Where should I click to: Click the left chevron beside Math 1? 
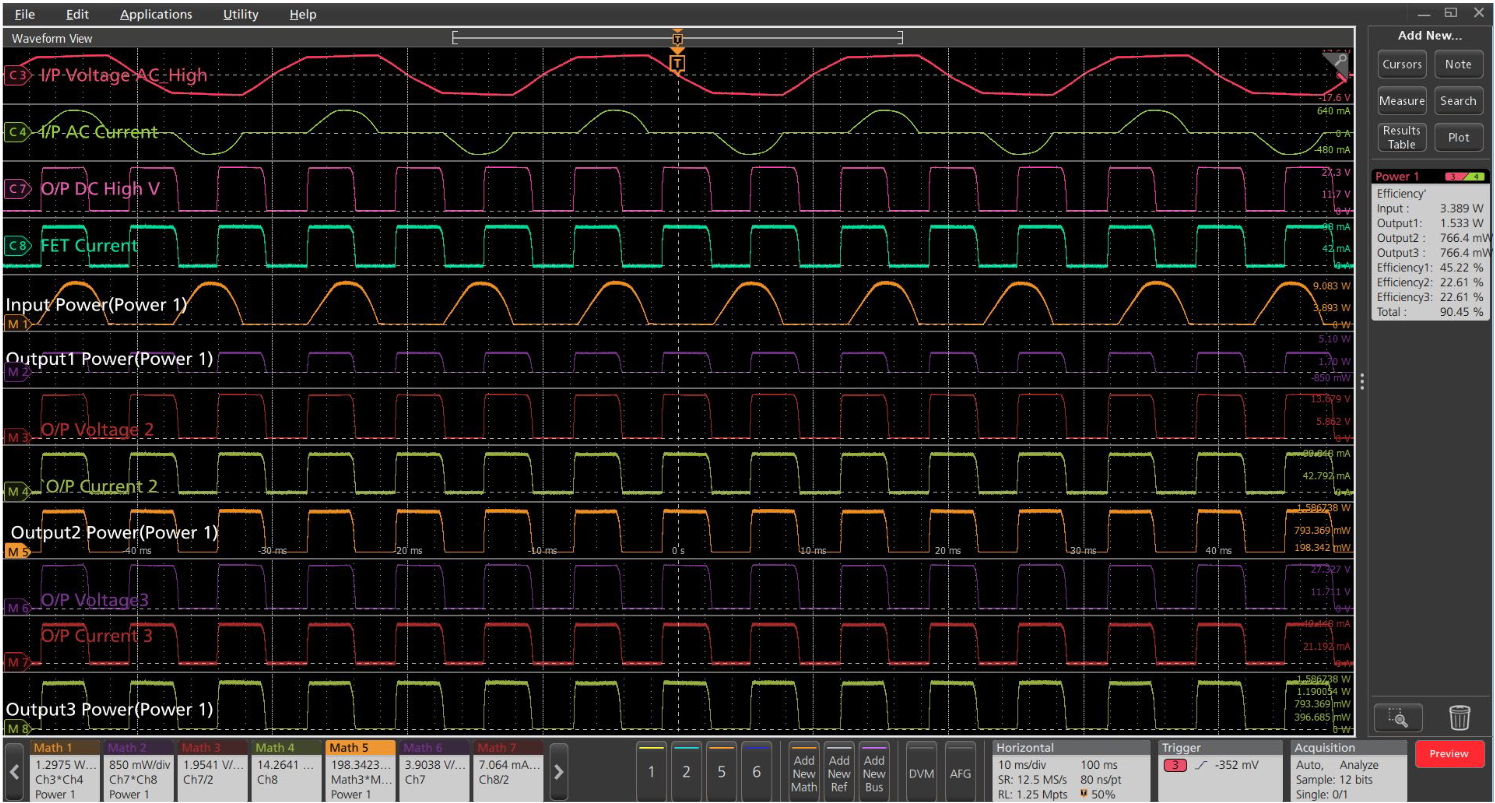pos(14,770)
